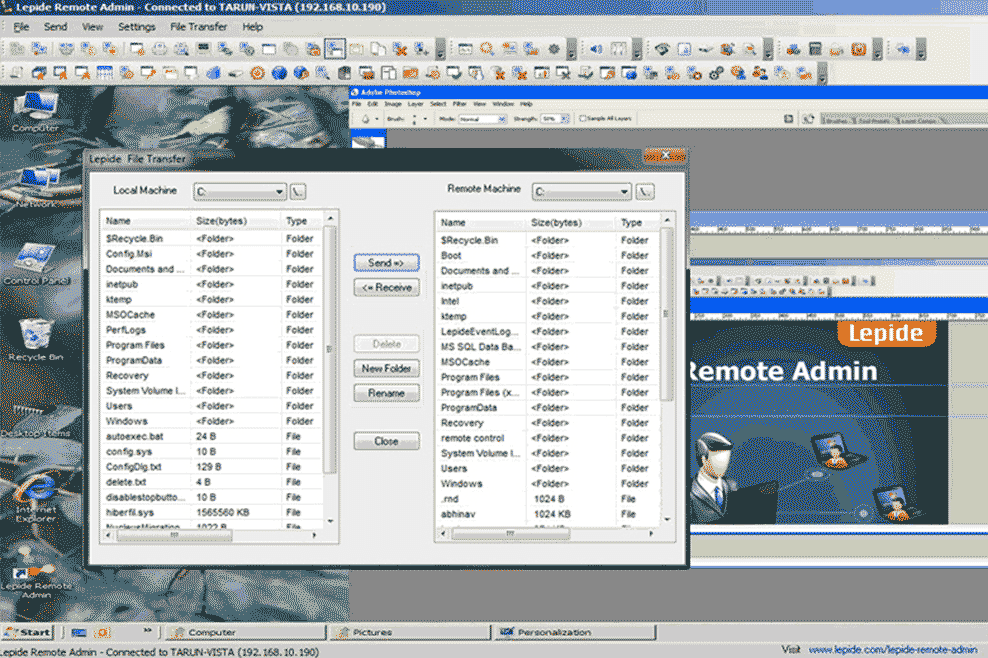This screenshot has width=988, height=658.
Task: Click the Local Machine horizontal scrollbar
Action: pyautogui.click(x=212, y=536)
